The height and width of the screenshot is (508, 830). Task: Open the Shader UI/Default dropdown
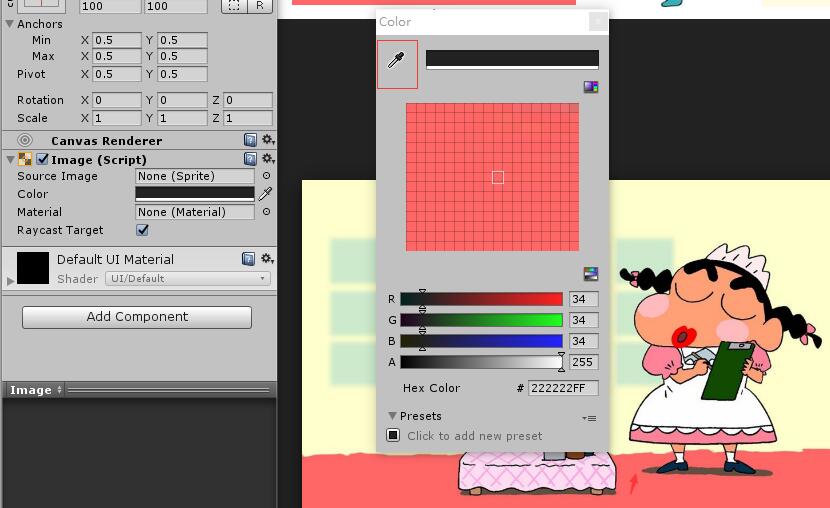tap(188, 278)
